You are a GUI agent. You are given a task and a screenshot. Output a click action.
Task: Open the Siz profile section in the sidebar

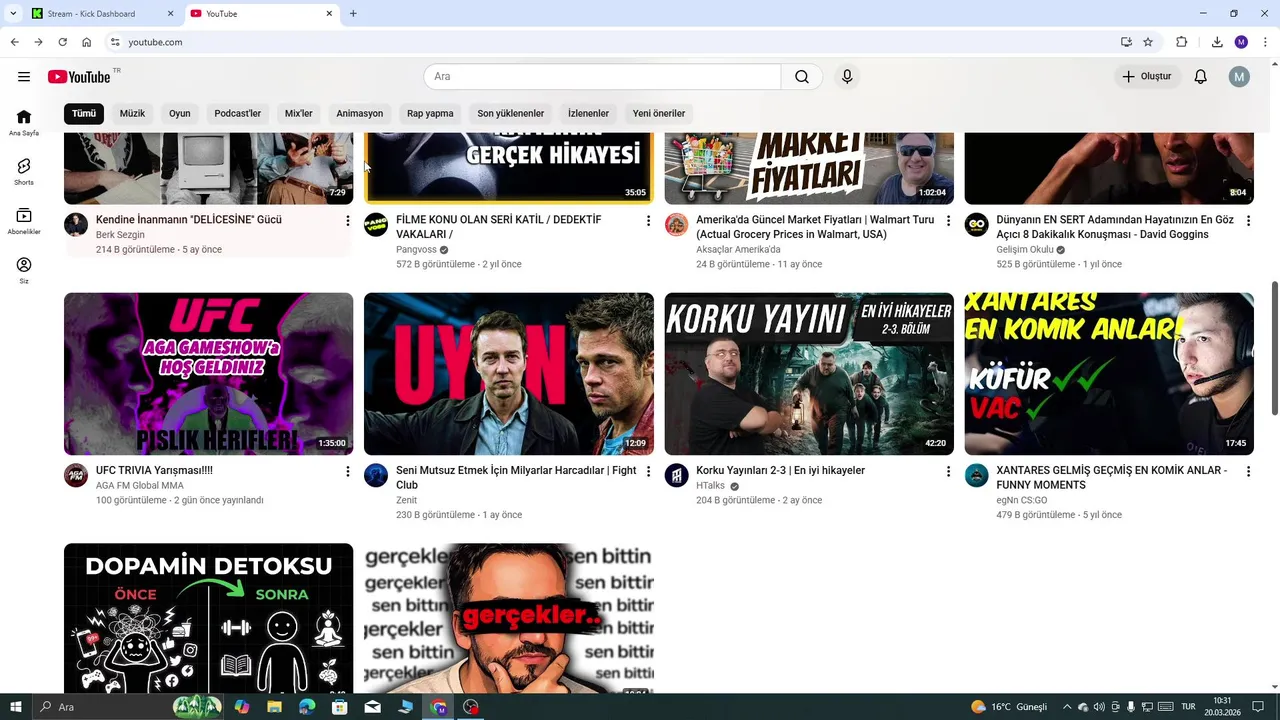24,270
